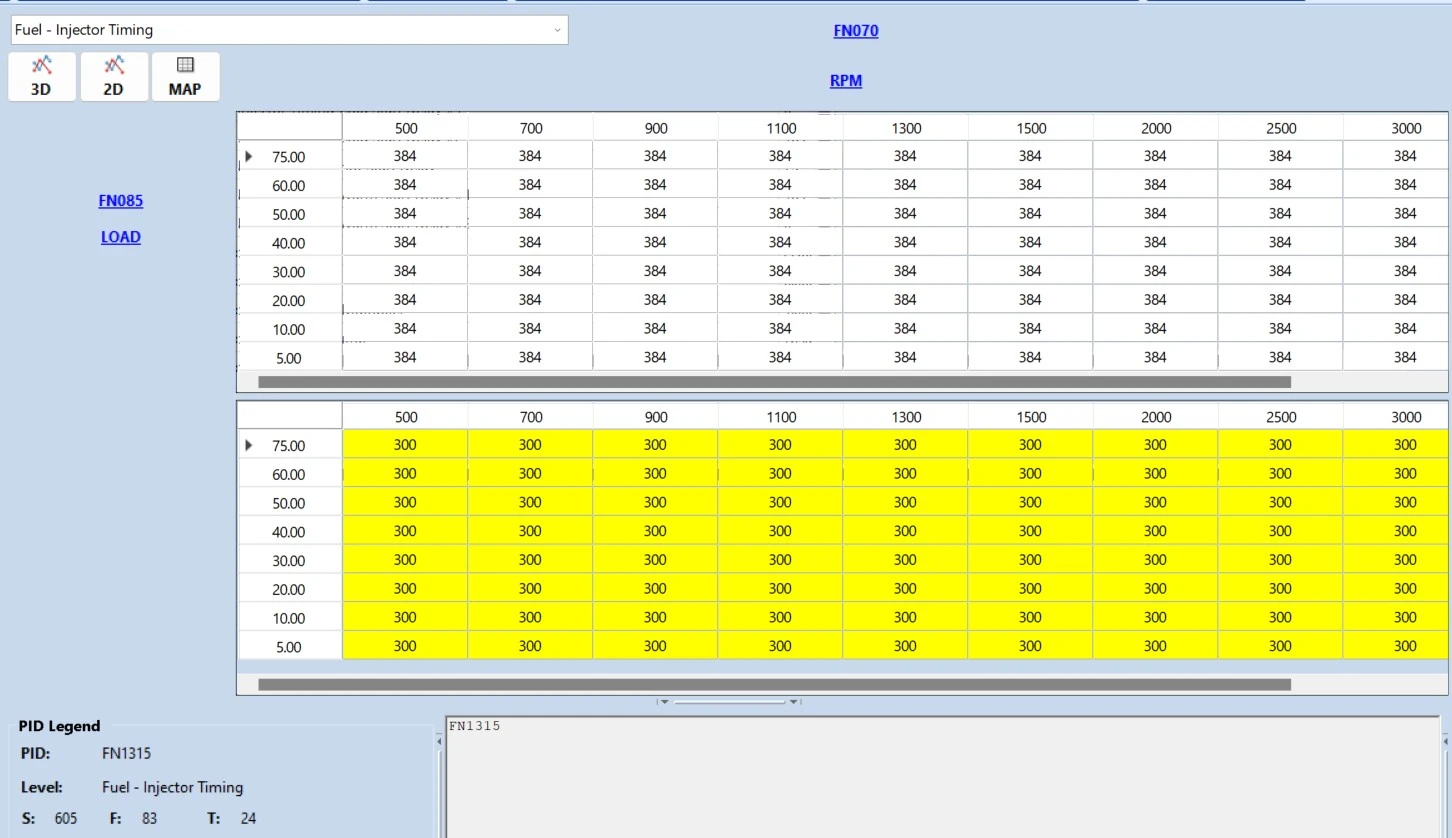Click the 384 cell at load 30.00, RPM 700
1452x838 pixels.
tap(530, 271)
